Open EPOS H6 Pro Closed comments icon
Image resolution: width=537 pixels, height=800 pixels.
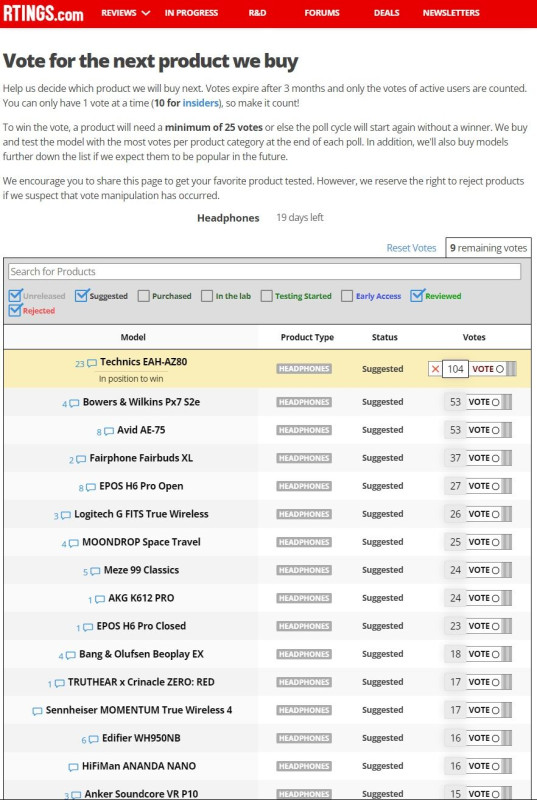pos(85,628)
